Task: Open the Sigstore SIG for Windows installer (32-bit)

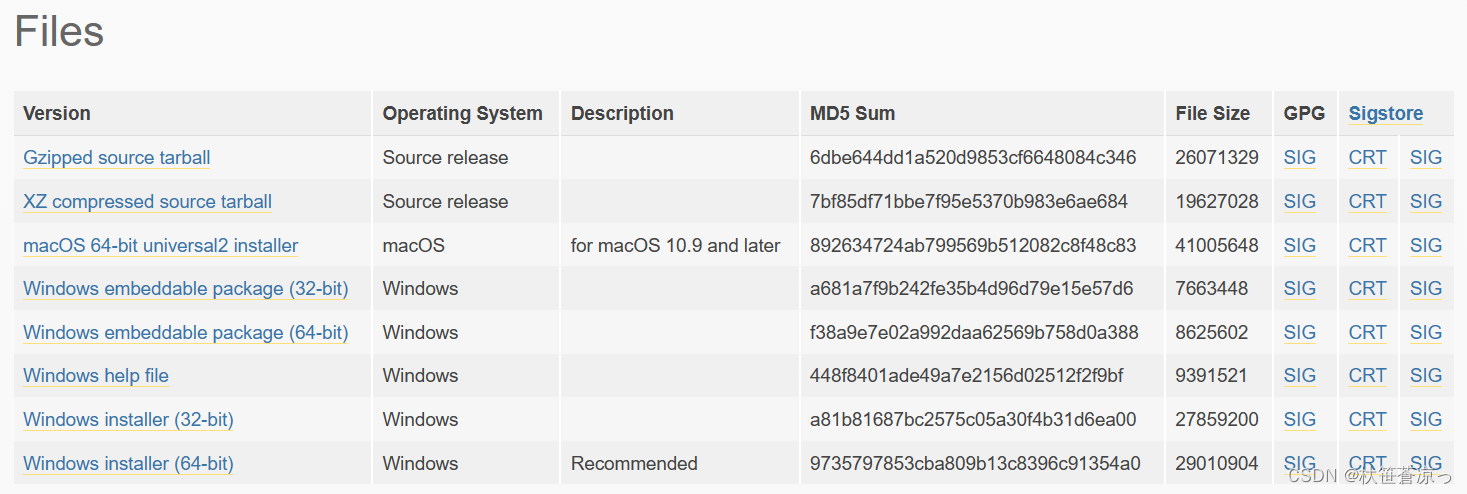Action: click(1426, 420)
